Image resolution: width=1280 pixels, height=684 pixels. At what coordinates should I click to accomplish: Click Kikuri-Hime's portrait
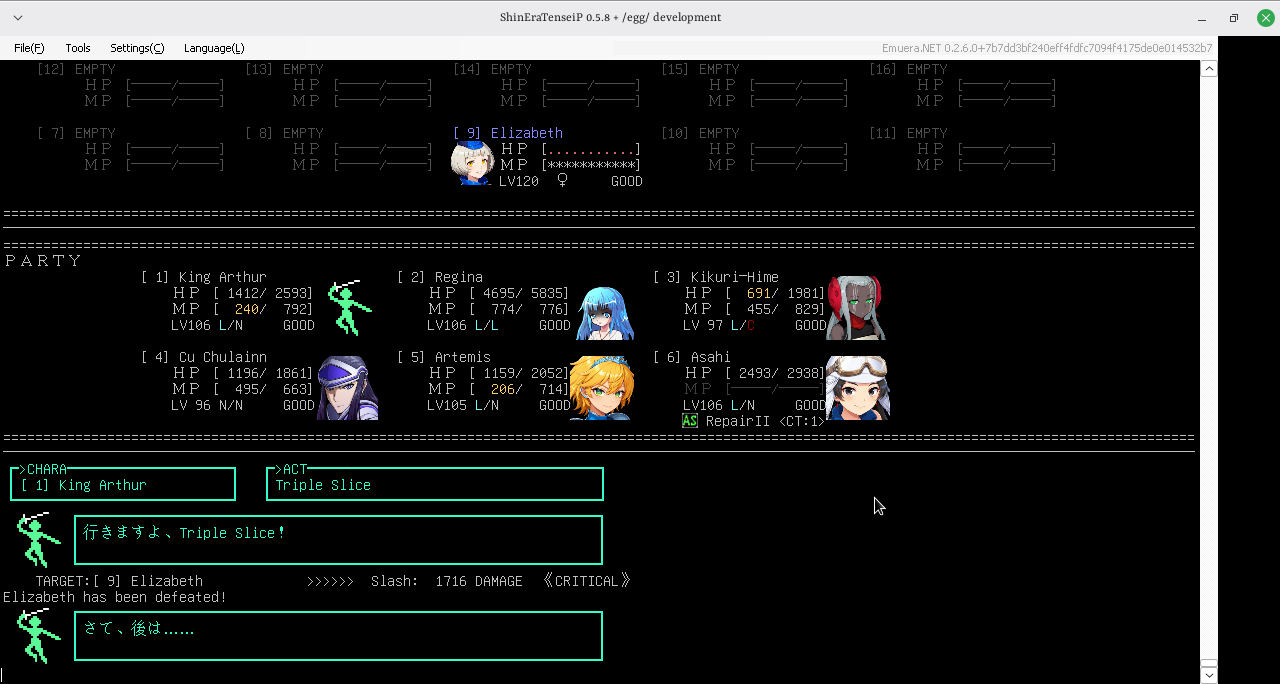pos(856,308)
